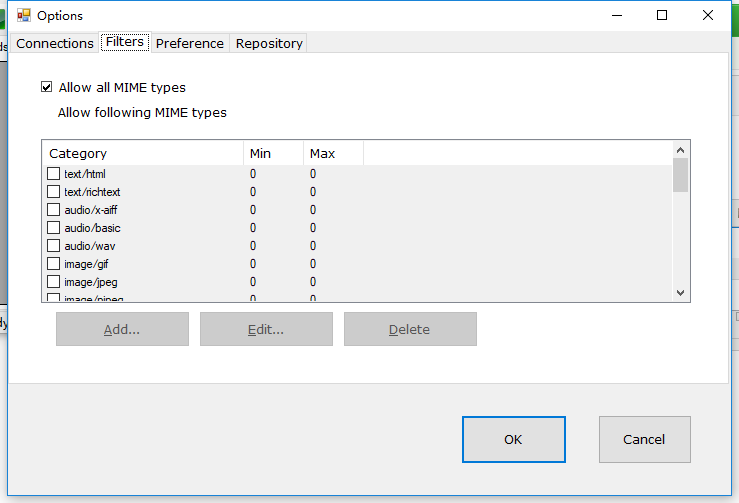Click Max value of image/gif row
Screen dimensions: 739x503
[313, 264]
